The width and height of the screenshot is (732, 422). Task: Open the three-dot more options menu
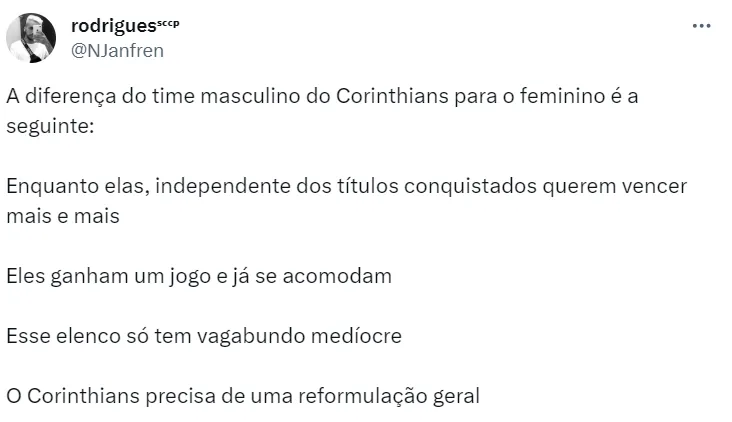[701, 26]
